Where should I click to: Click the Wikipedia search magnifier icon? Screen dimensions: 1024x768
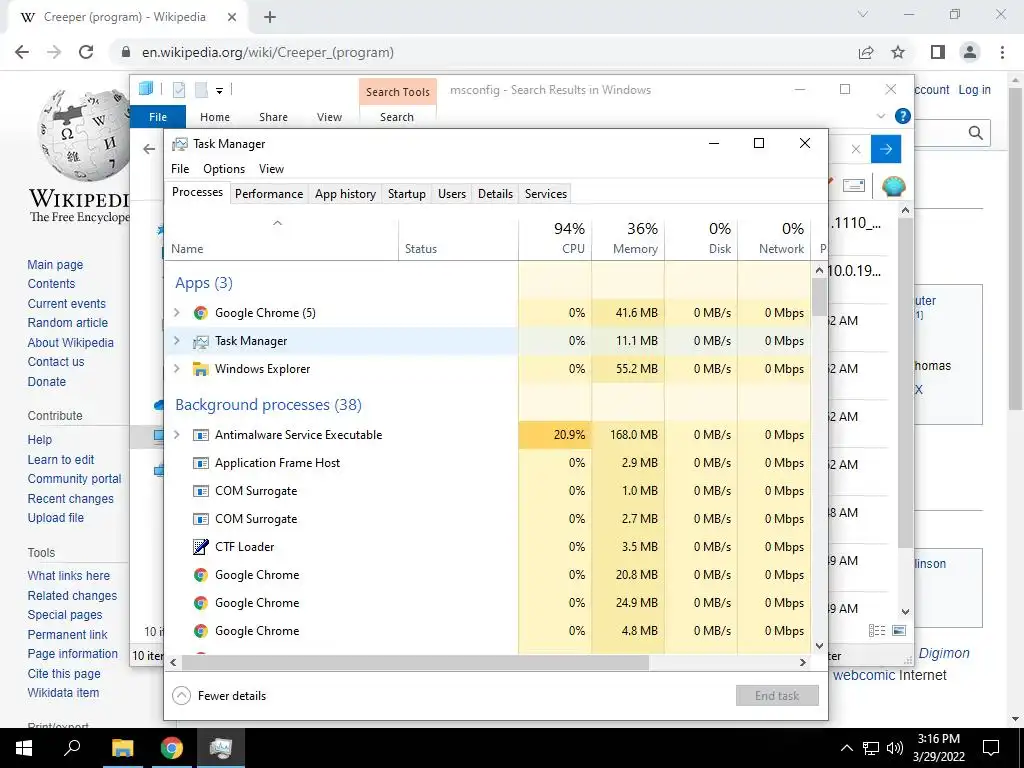(x=976, y=133)
